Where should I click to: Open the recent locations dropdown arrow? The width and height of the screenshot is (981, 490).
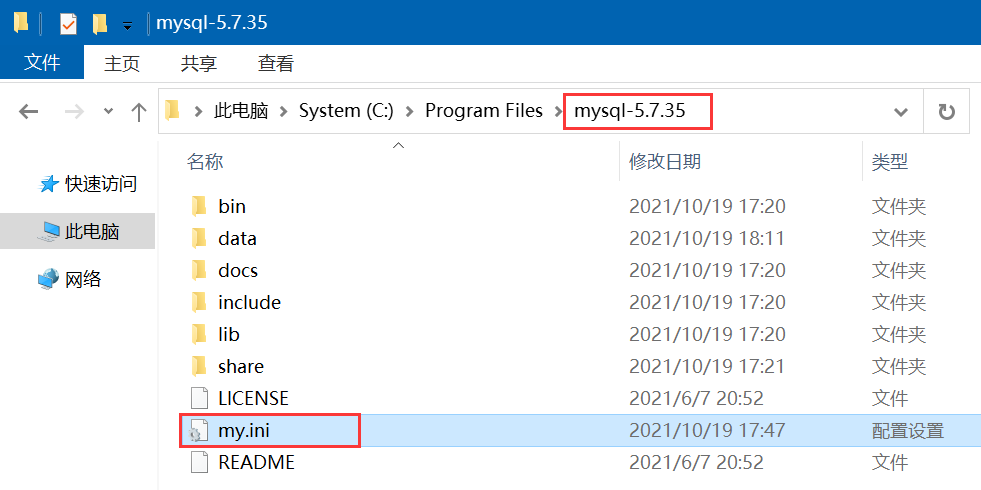(109, 111)
